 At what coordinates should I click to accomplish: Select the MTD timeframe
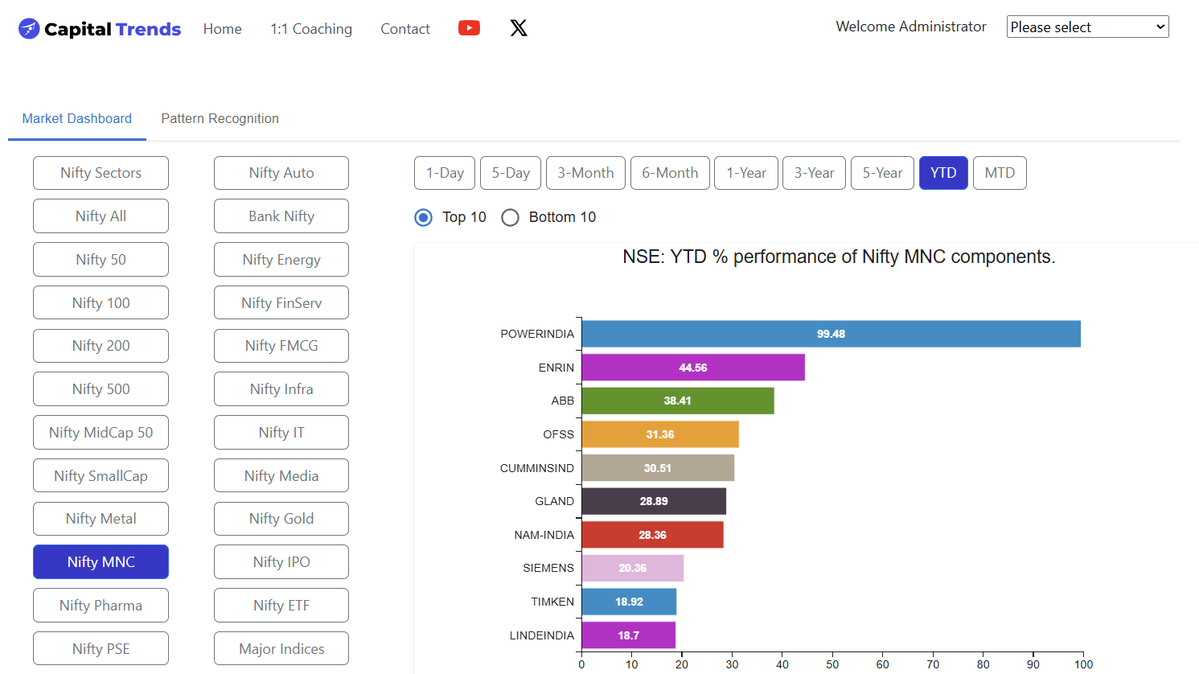click(999, 173)
